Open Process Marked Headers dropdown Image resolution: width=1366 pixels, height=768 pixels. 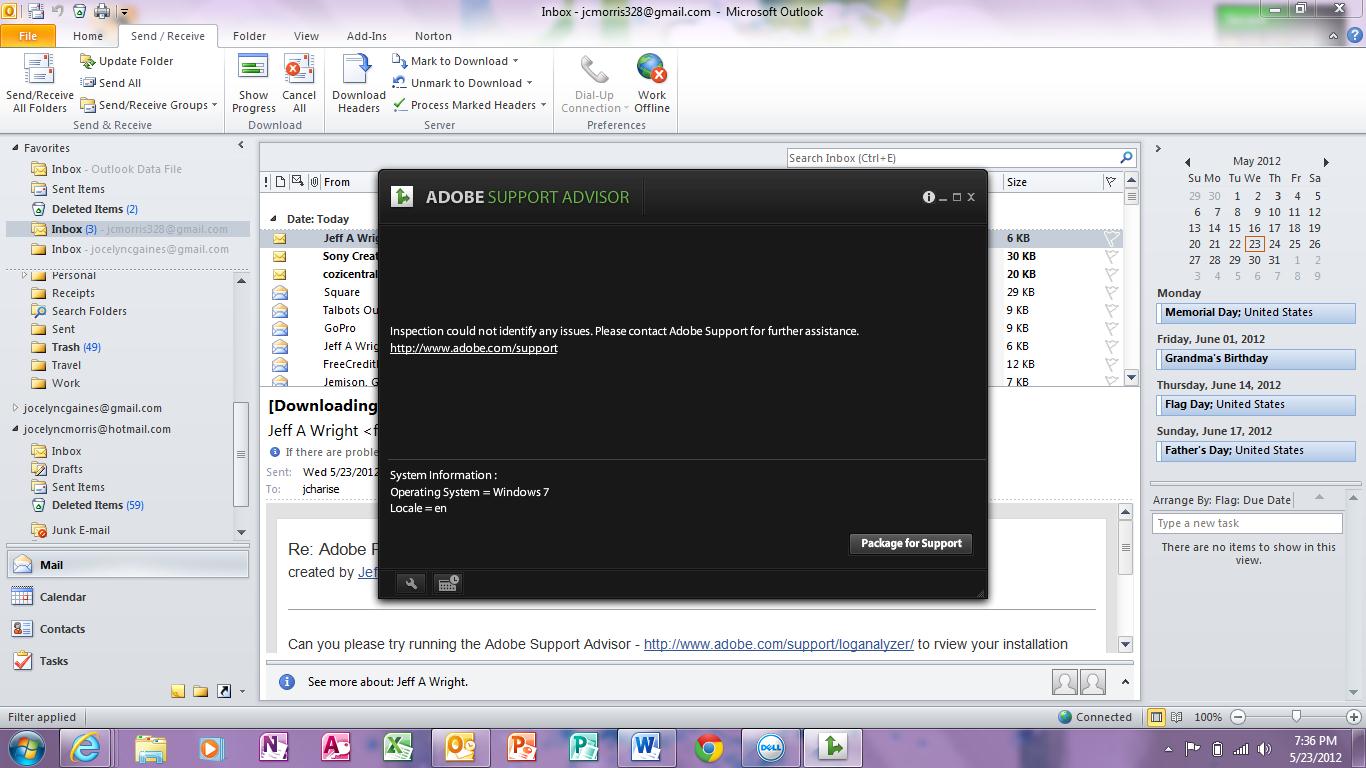click(470, 105)
